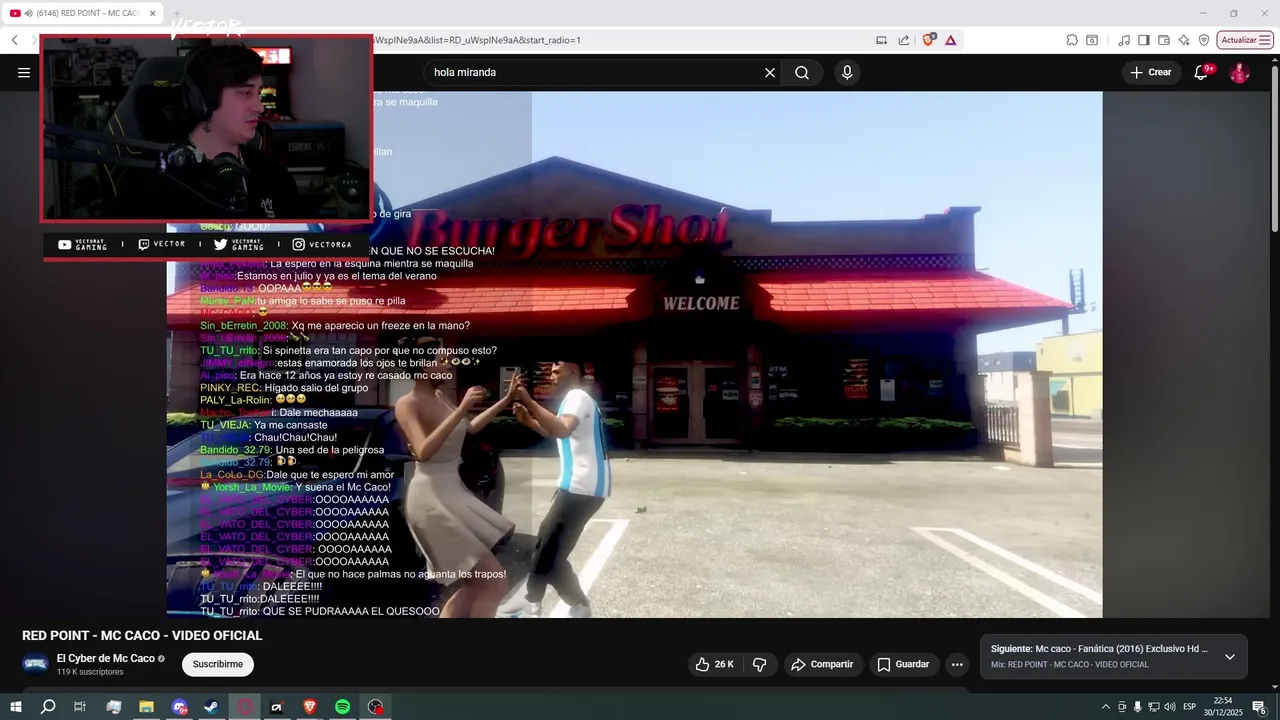Open Windows Task View
The width and height of the screenshot is (1280, 720).
pos(80,706)
